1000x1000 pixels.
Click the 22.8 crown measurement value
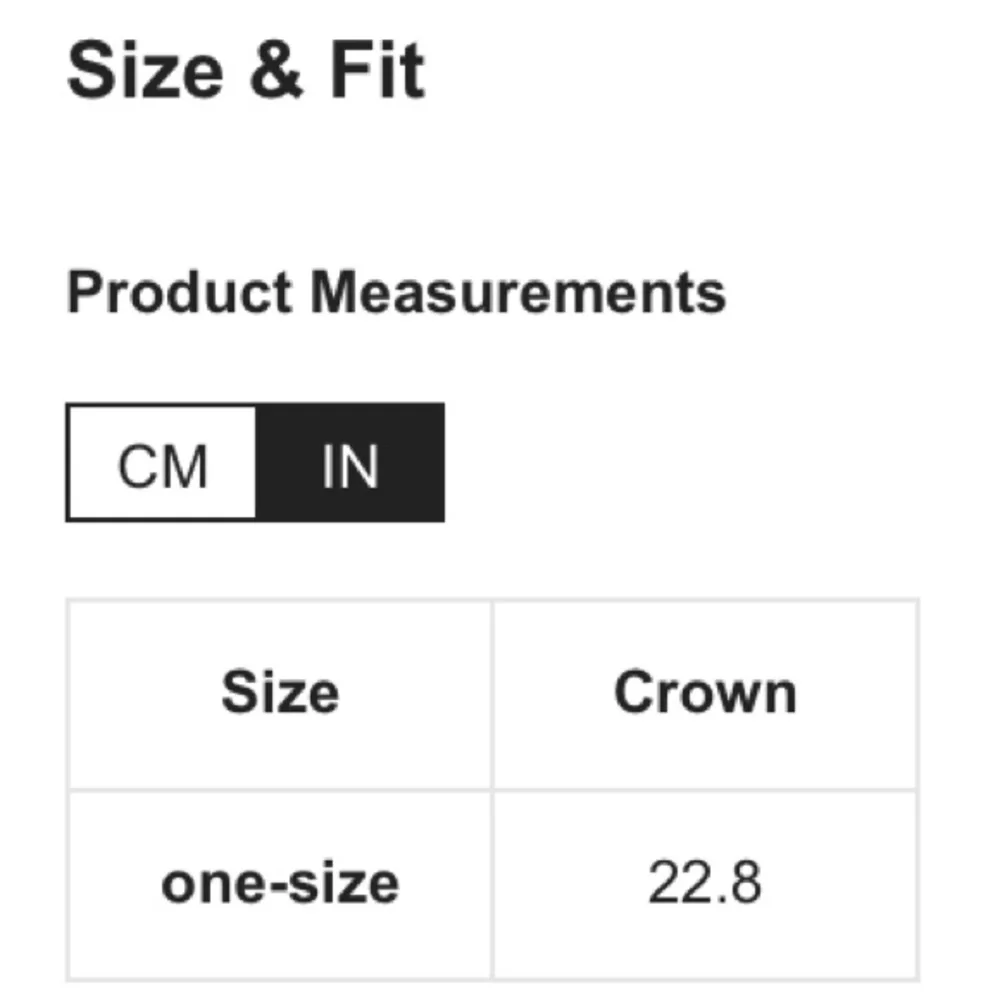(705, 883)
